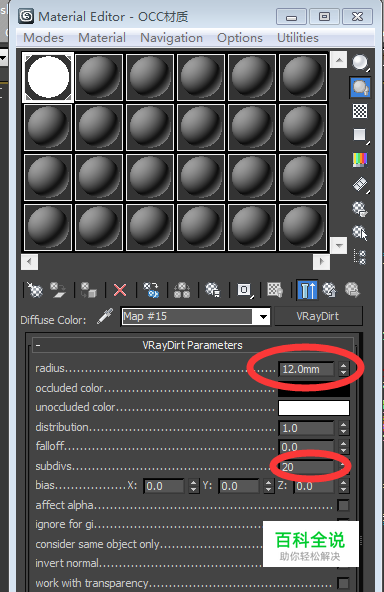The image size is (384, 592).
Task: Pick material with the eyedropper icon
Action: 105,316
